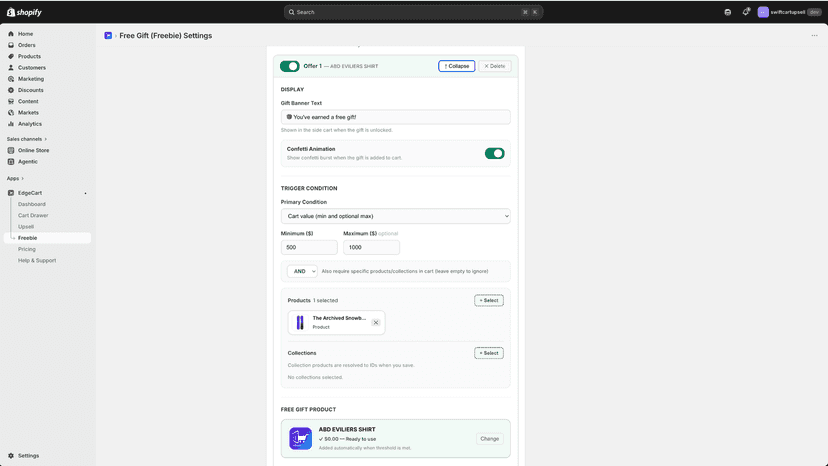The image size is (828, 466).
Task: Open the Markets globe icon
Action: coord(11,113)
